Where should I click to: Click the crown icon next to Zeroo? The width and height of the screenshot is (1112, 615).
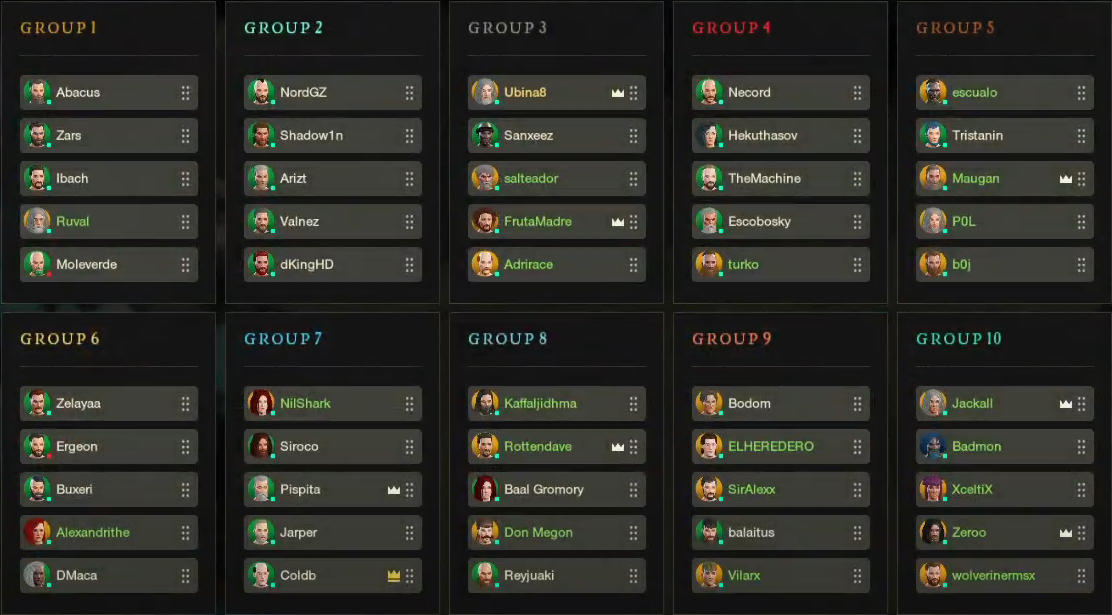coord(1066,533)
